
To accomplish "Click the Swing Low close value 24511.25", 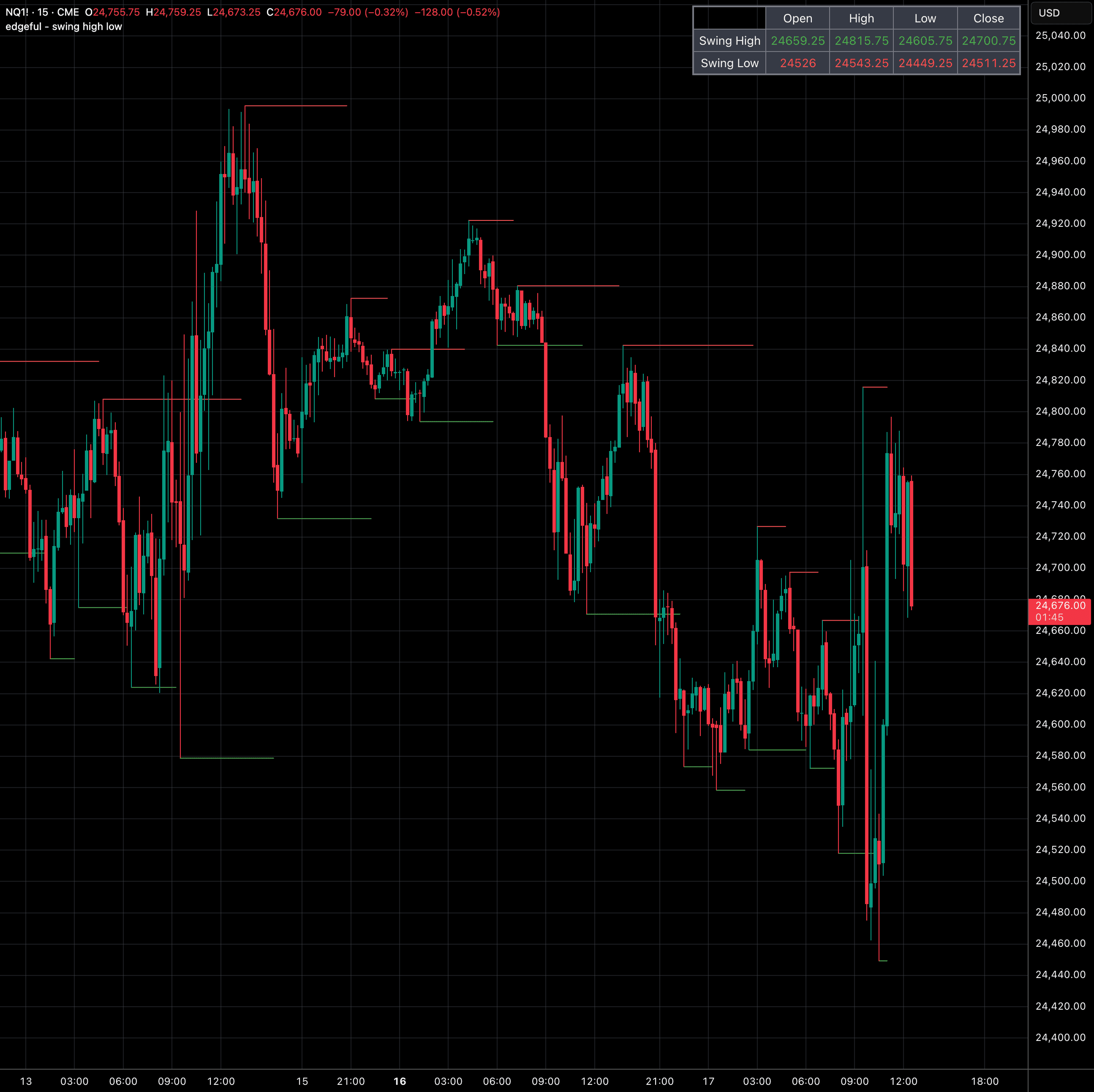I will coord(988,63).
